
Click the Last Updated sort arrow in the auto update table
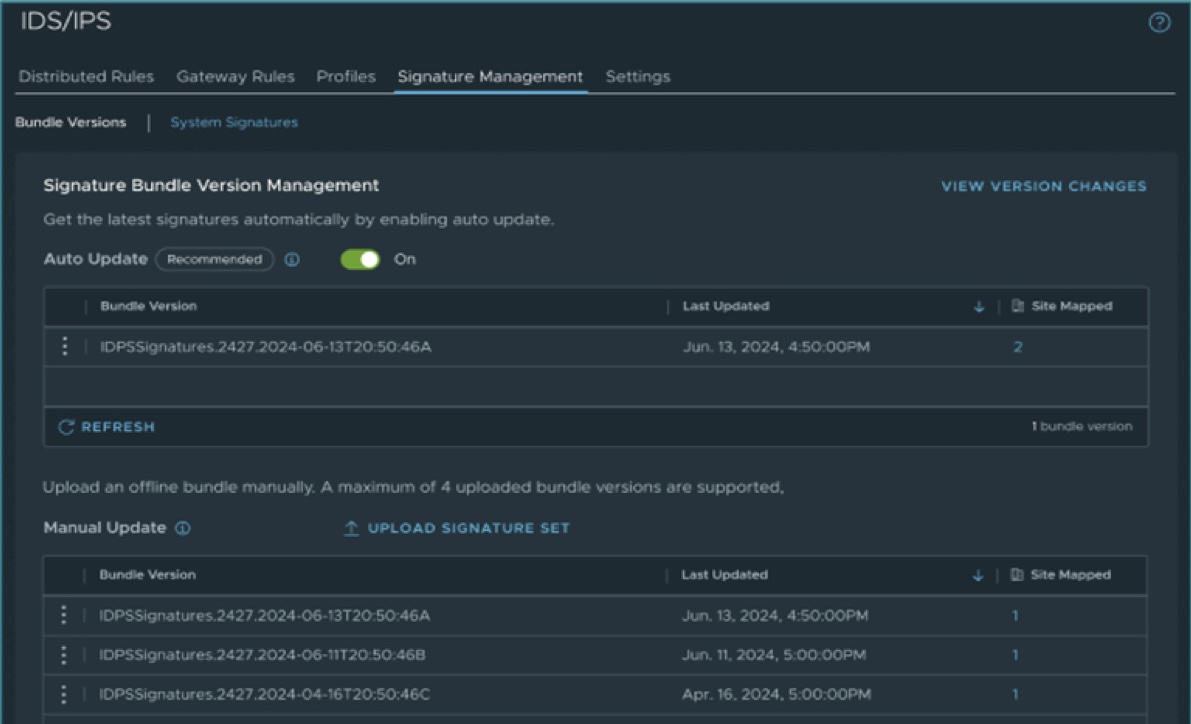pos(979,307)
